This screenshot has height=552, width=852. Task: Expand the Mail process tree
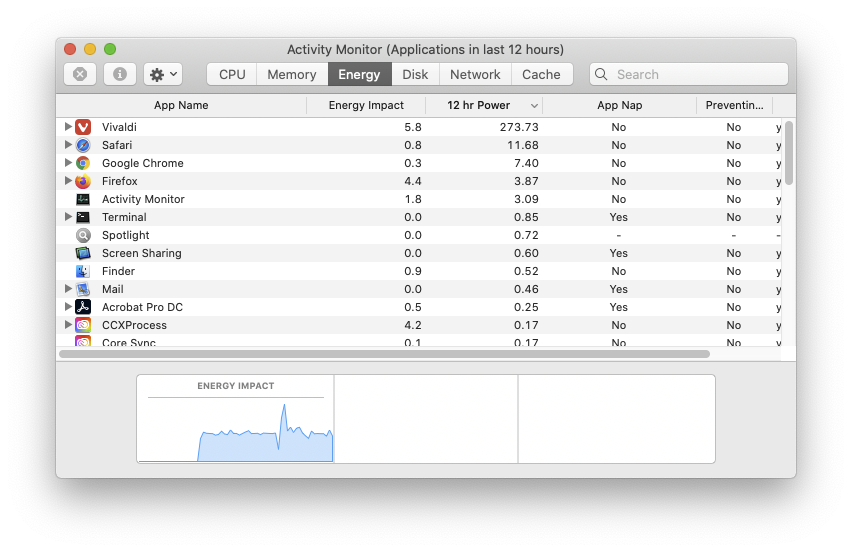(x=68, y=289)
